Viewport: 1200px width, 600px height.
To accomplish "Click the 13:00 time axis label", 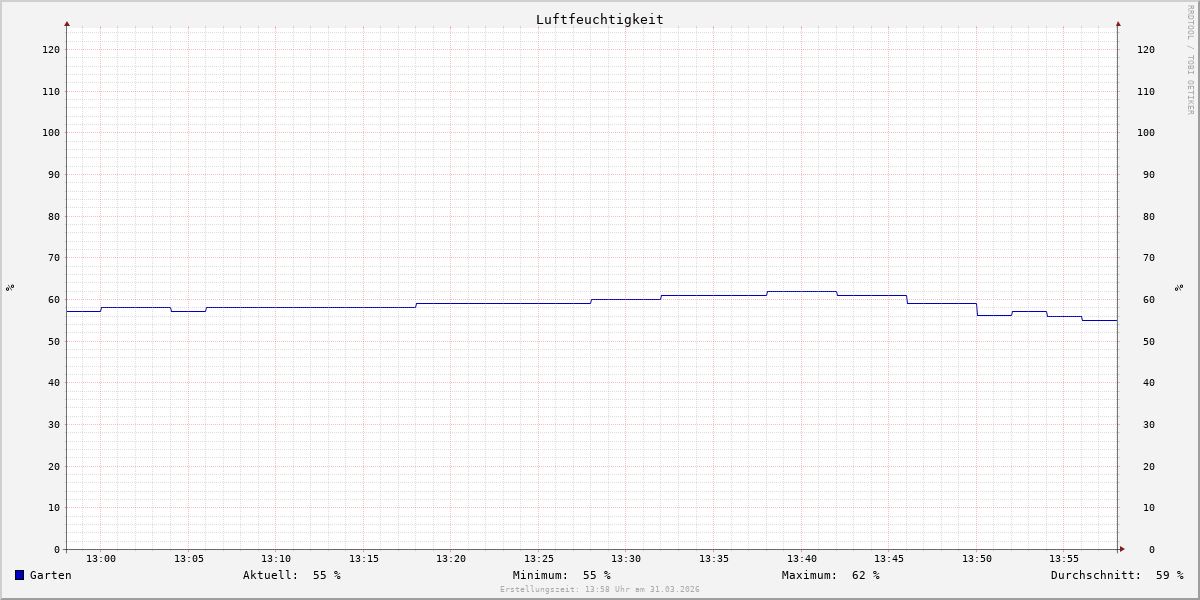I will 101,559.
